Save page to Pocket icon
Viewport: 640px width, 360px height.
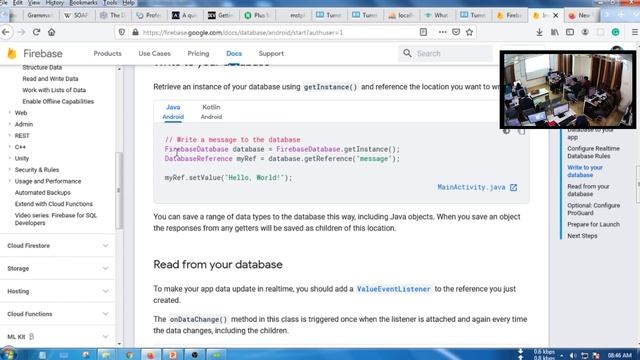[x=456, y=32]
